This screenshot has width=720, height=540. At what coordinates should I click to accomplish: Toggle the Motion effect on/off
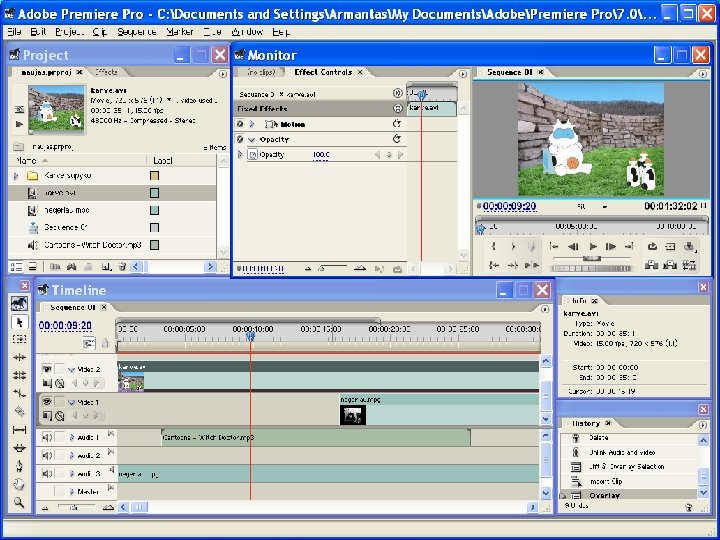pos(240,124)
